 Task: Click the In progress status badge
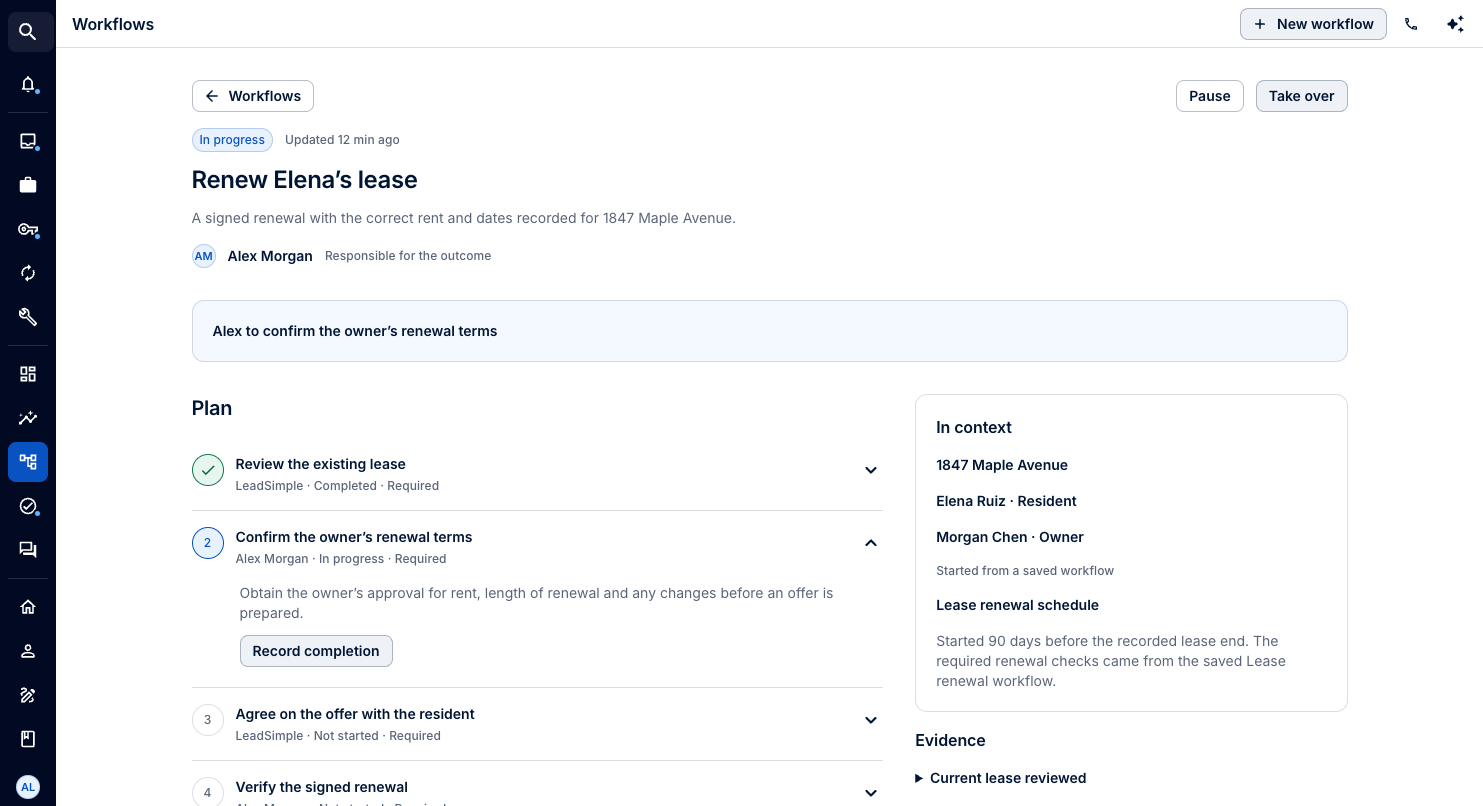click(232, 140)
